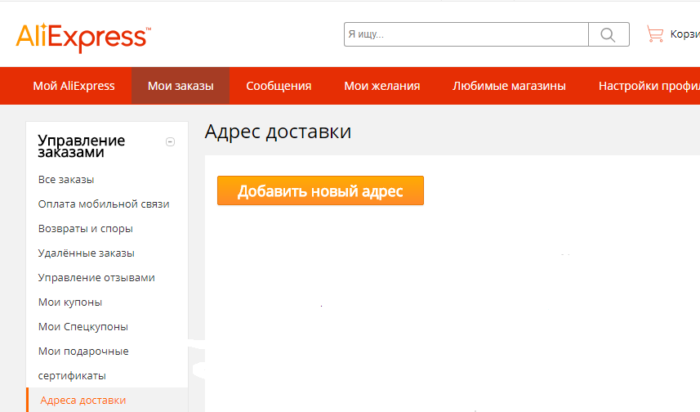Open Удалённые заказы link

coord(86,253)
